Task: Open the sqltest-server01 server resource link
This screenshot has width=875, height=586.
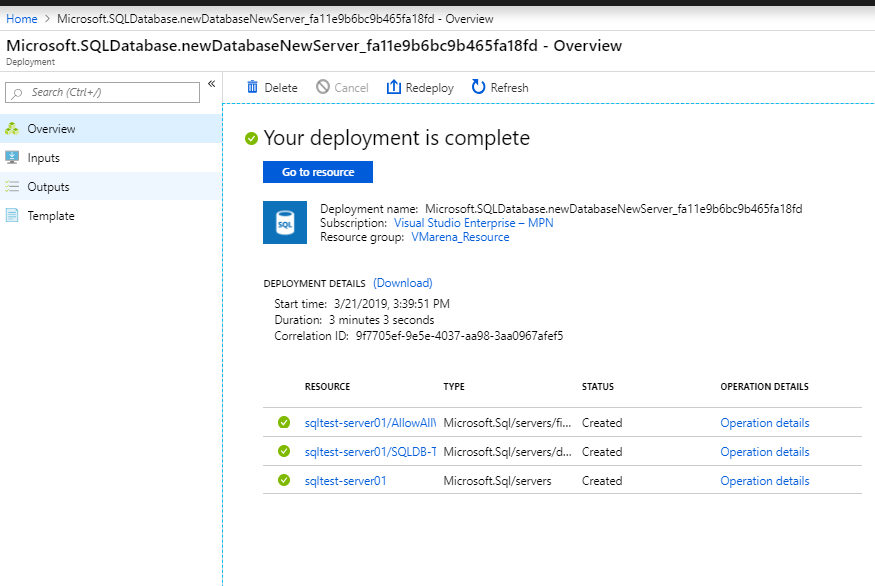Action: click(345, 481)
